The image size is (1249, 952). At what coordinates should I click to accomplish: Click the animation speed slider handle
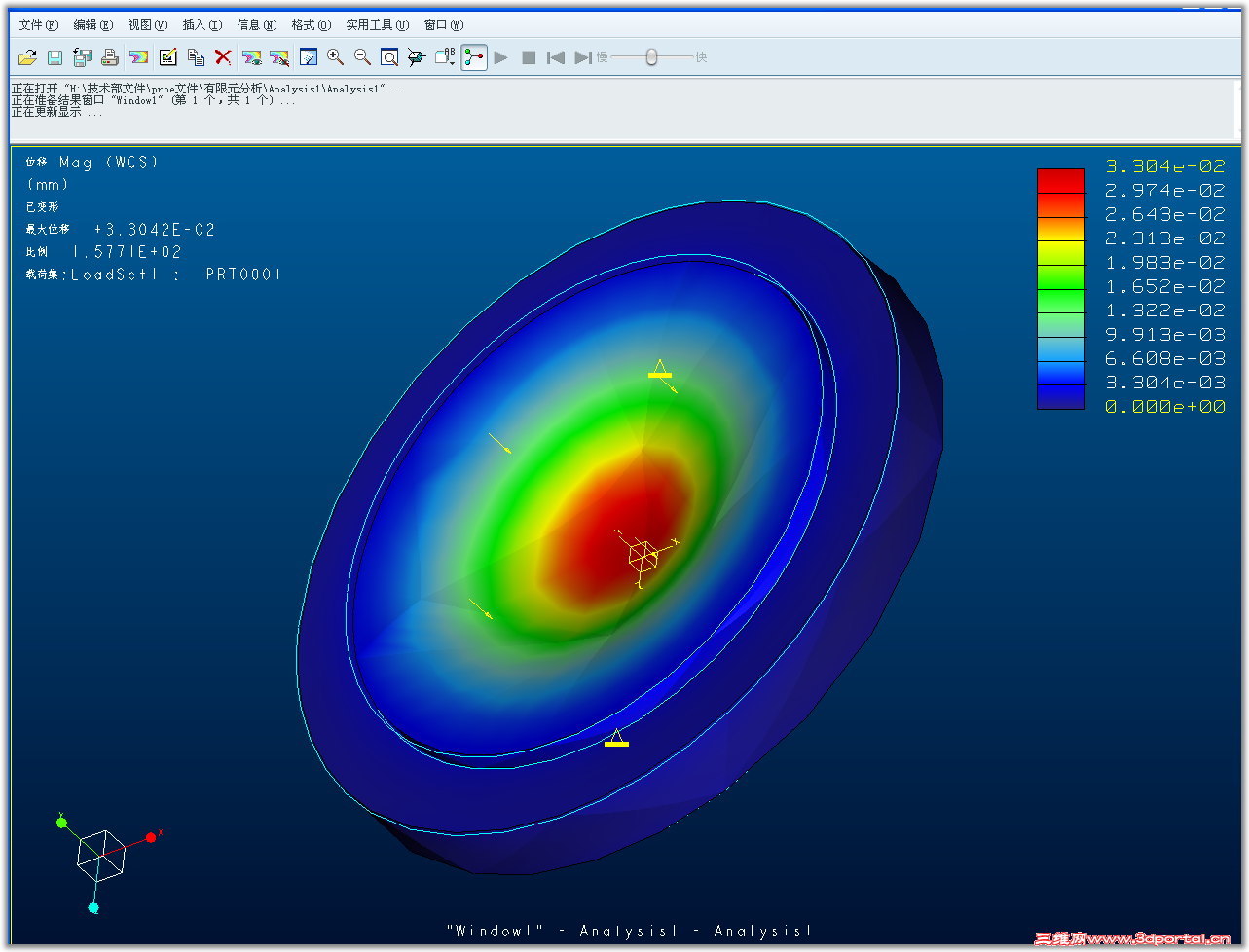tap(651, 57)
